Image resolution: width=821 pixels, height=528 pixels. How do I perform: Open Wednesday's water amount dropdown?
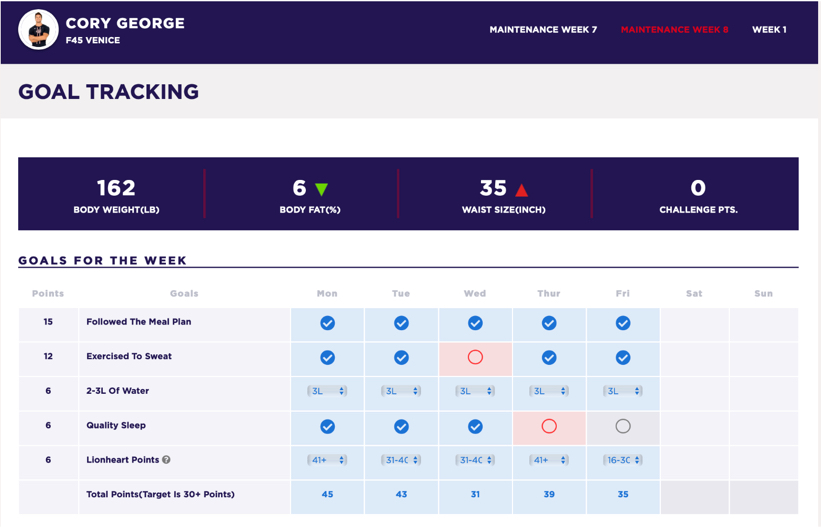(475, 391)
